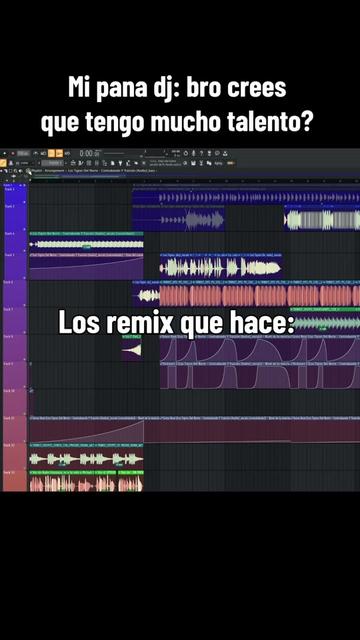The height and width of the screenshot is (640, 360).
Task: Select the Track 9 header label
Action: [x=9, y=363]
